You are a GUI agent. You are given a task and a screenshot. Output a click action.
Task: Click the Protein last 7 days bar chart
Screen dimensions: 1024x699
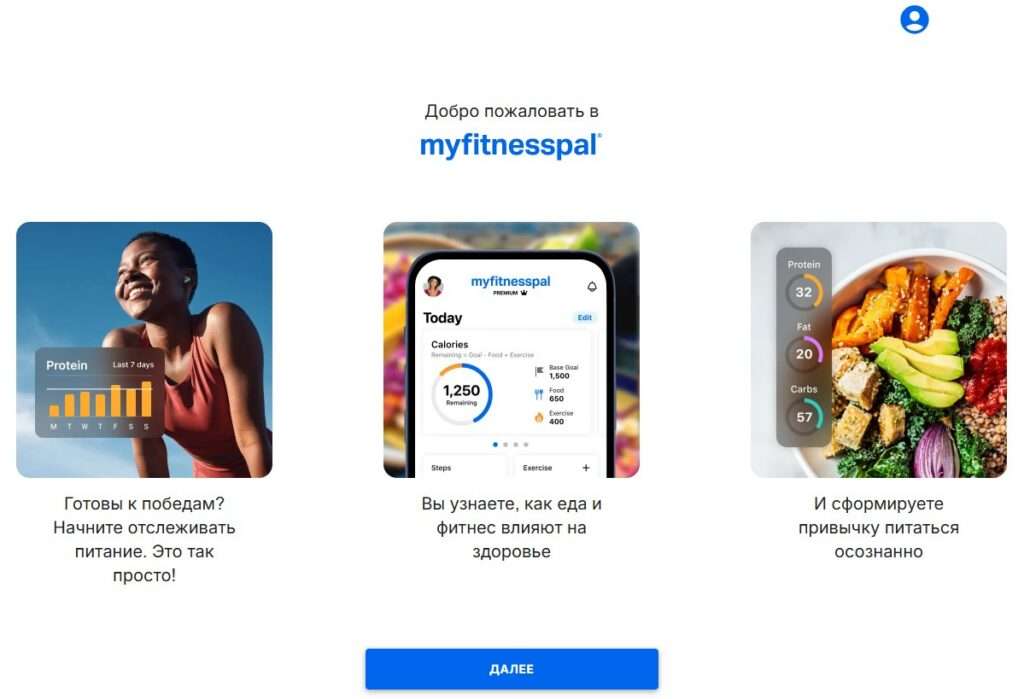pyautogui.click(x=99, y=393)
